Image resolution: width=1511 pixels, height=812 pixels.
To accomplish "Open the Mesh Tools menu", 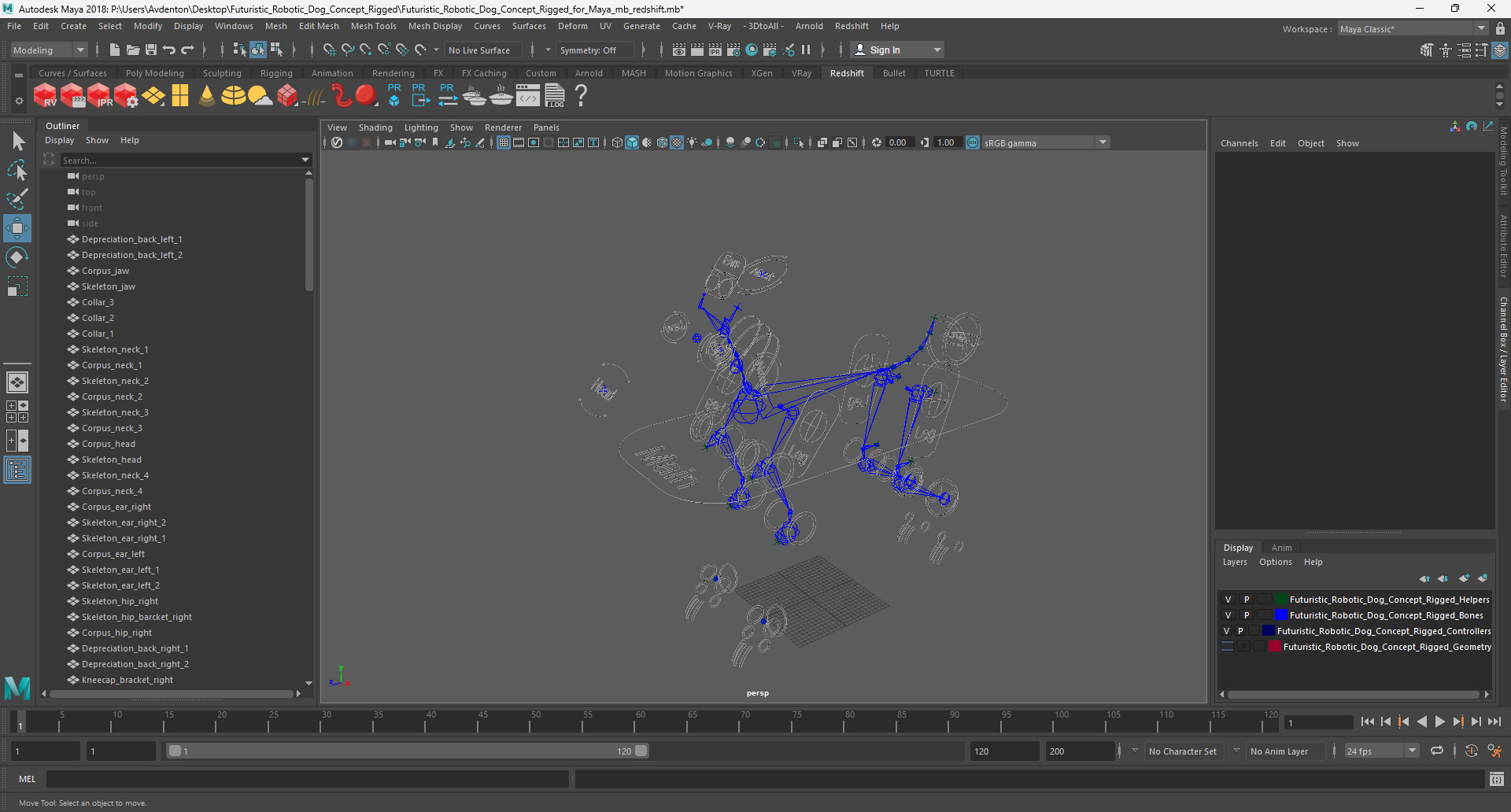I will [374, 26].
